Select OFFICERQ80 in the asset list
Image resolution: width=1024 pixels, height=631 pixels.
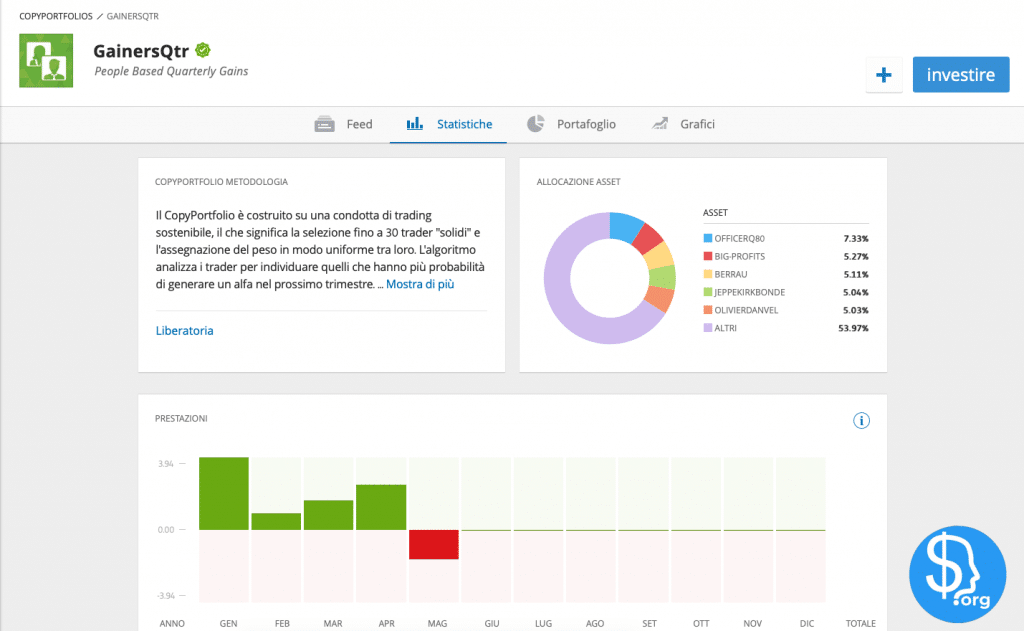pos(739,238)
